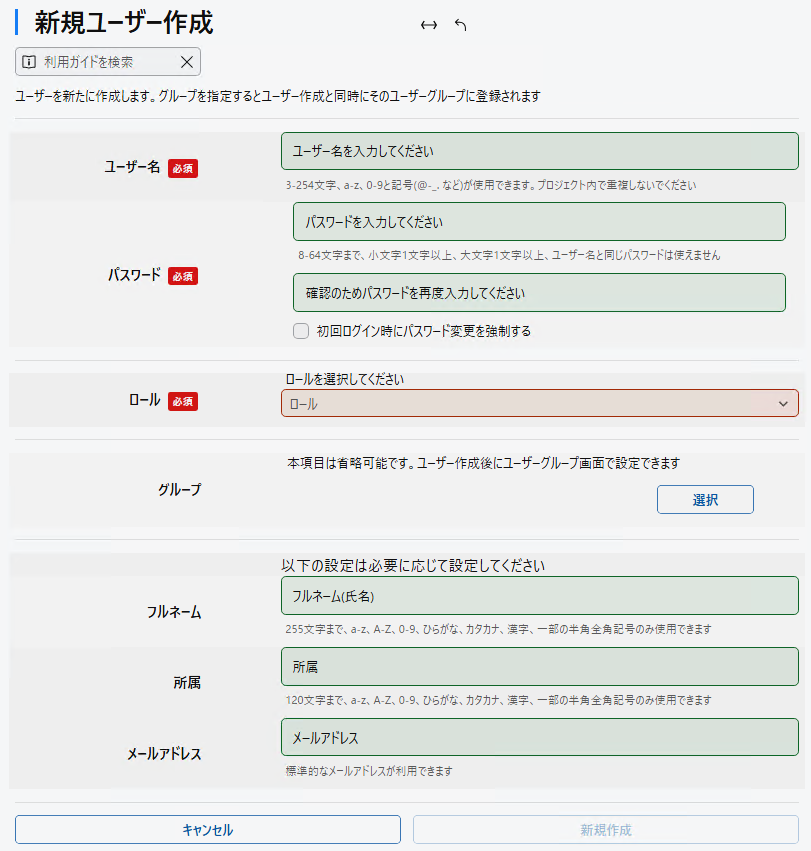Click the 所属 field label on the left
Image resolution: width=811 pixels, height=851 pixels.
pos(187,683)
